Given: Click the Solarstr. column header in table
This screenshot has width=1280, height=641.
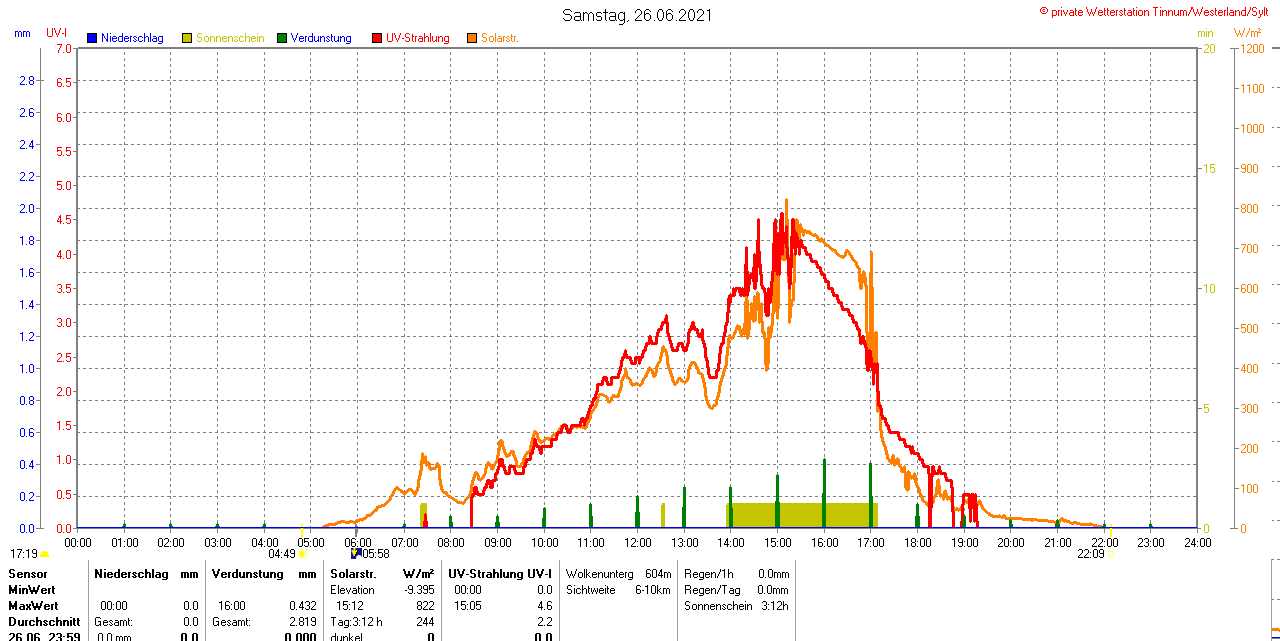Looking at the screenshot, I should pyautogui.click(x=353, y=574).
